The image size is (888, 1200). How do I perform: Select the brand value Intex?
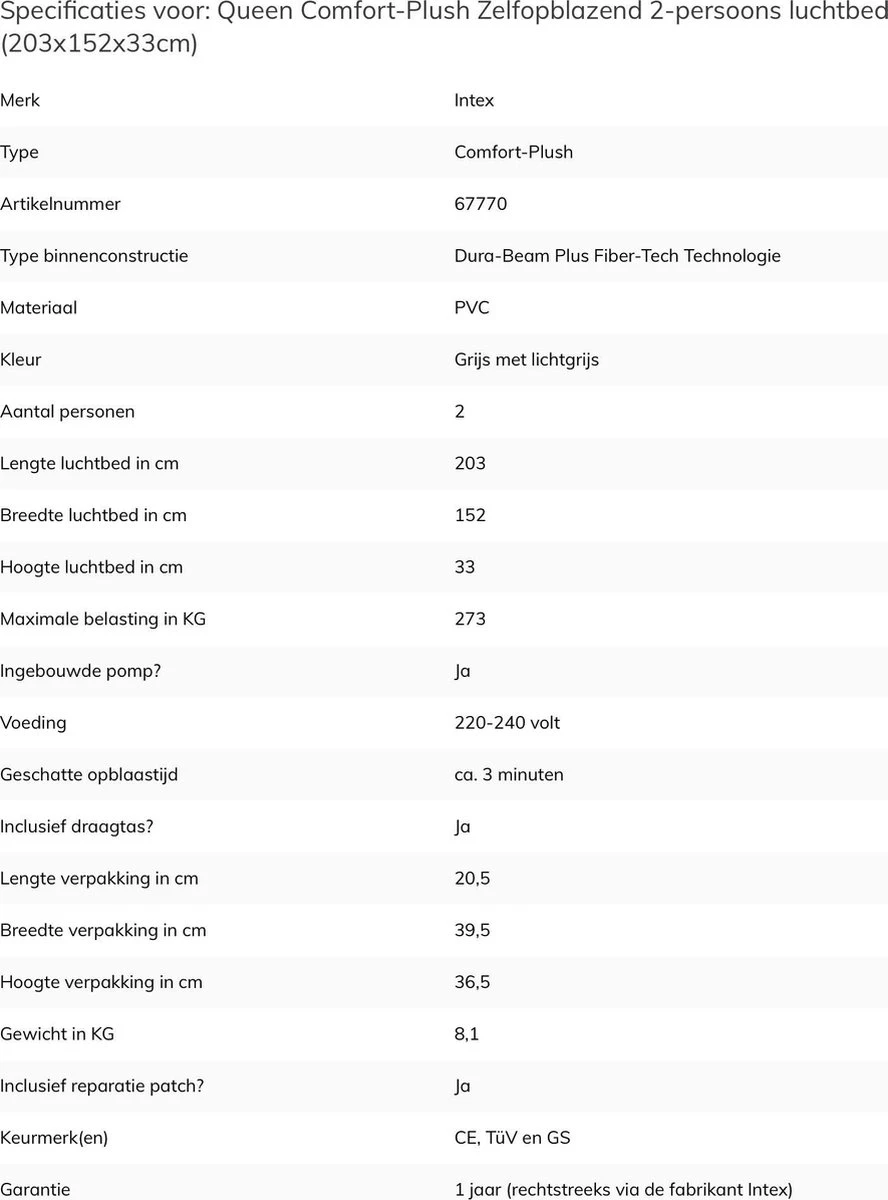[x=474, y=100]
